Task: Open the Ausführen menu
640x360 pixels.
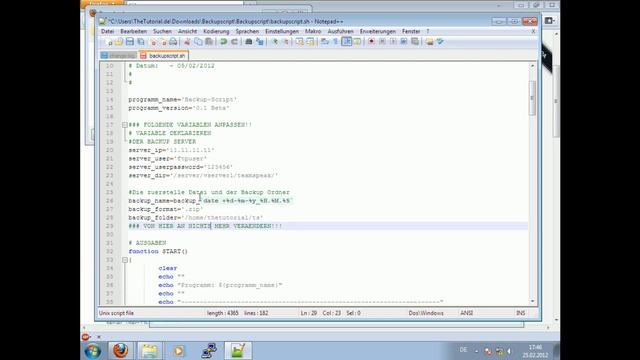Action: point(340,31)
